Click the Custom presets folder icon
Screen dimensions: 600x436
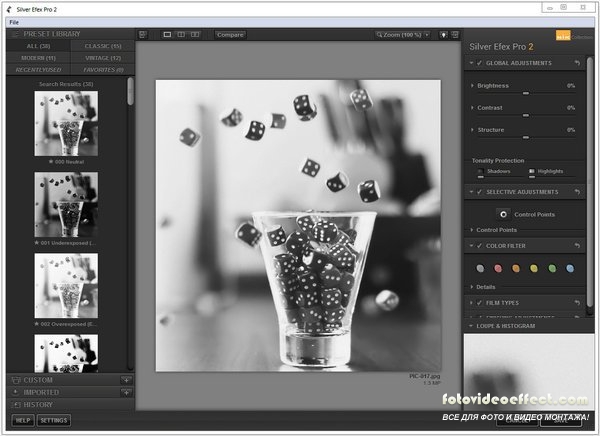pos(16,380)
